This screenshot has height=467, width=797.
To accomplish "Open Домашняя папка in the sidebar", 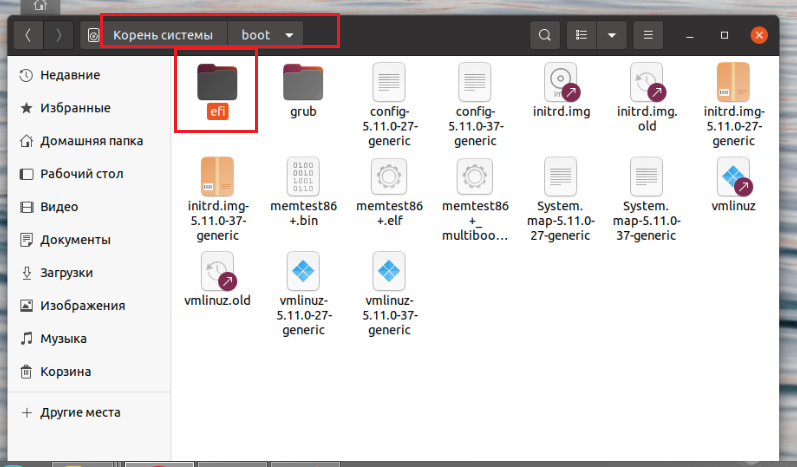I will pos(89,141).
